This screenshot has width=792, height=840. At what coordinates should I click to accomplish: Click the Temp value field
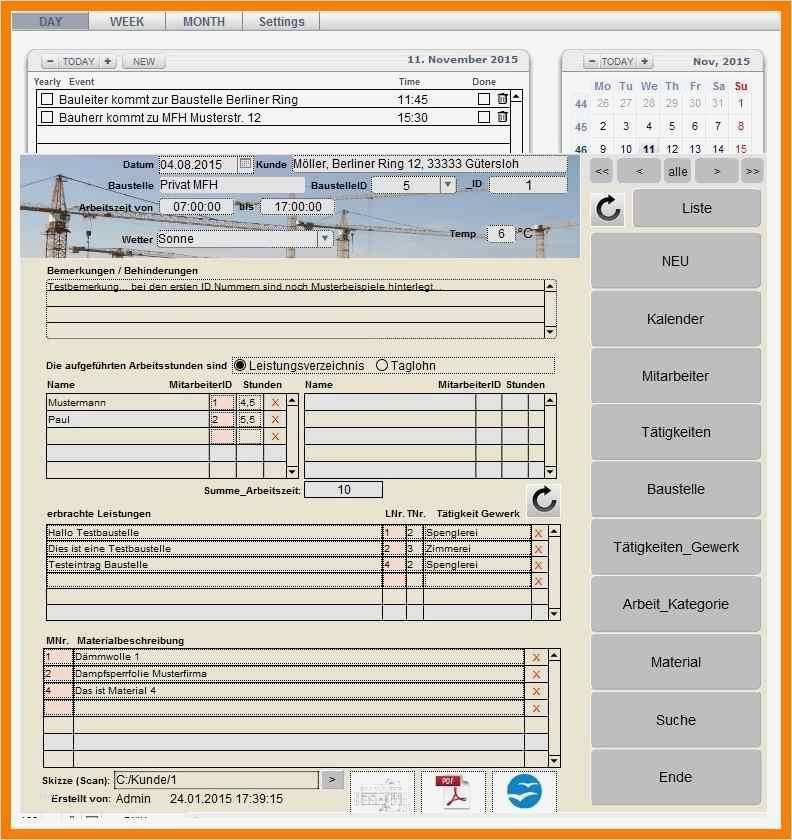tap(500, 234)
